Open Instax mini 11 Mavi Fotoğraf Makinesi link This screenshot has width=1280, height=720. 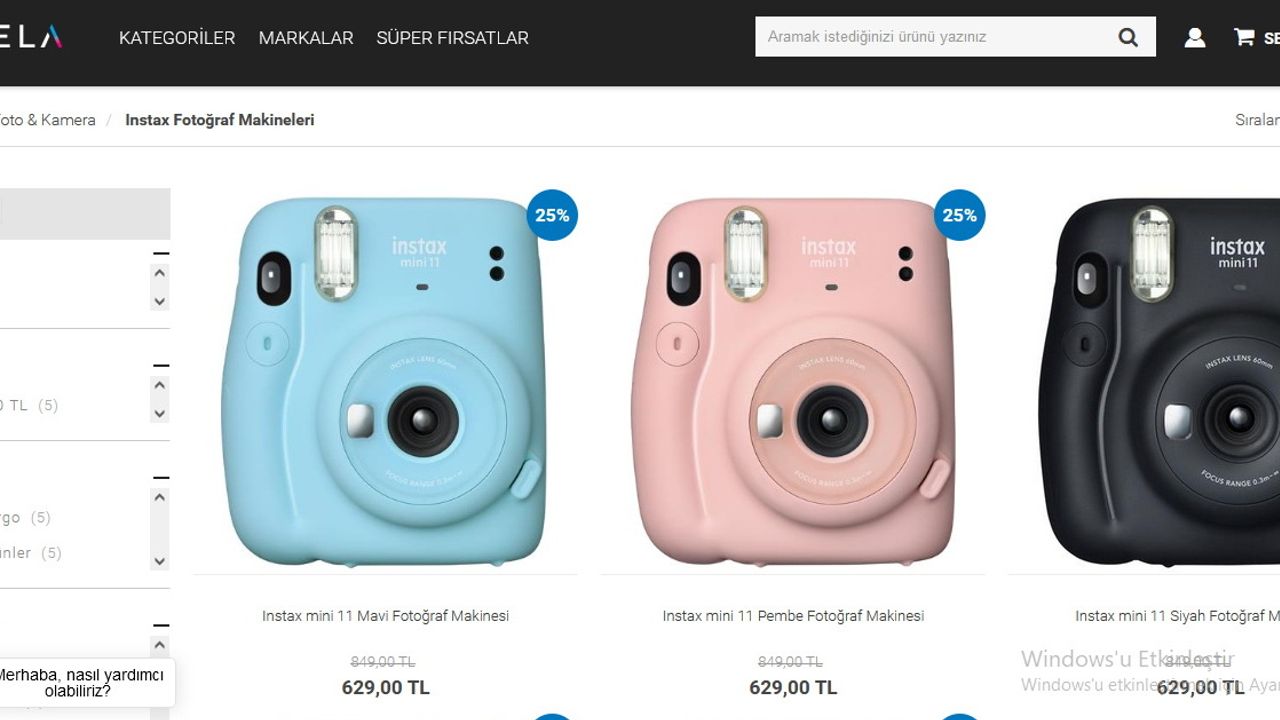tap(385, 616)
